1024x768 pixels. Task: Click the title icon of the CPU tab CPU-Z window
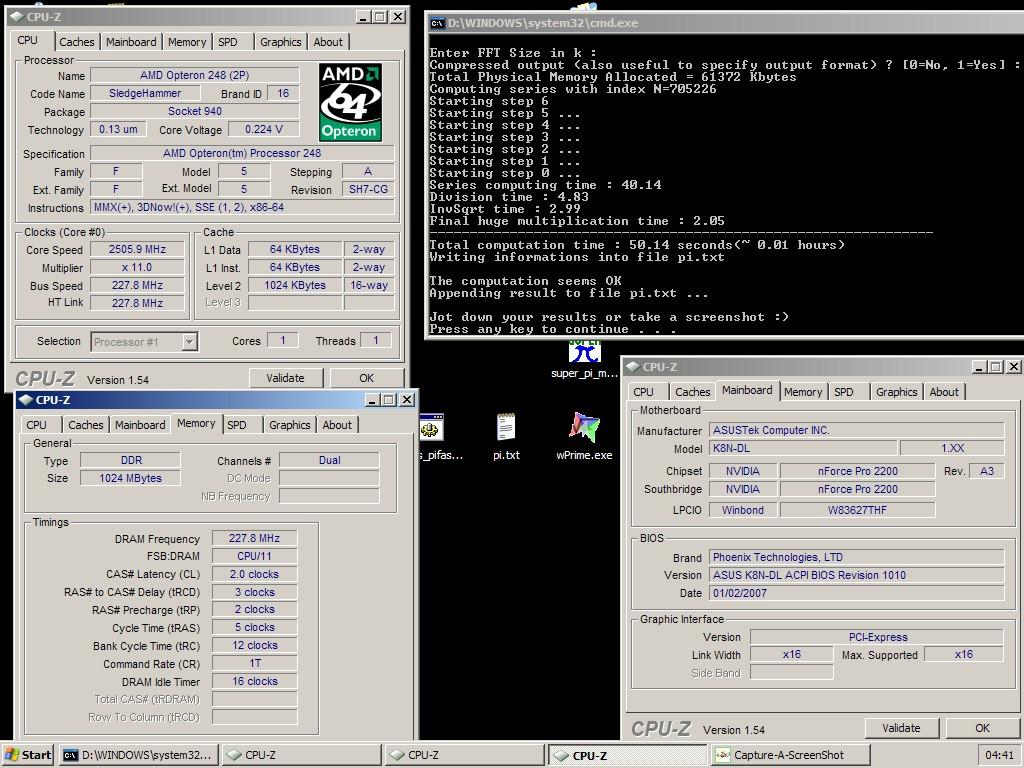click(16, 17)
